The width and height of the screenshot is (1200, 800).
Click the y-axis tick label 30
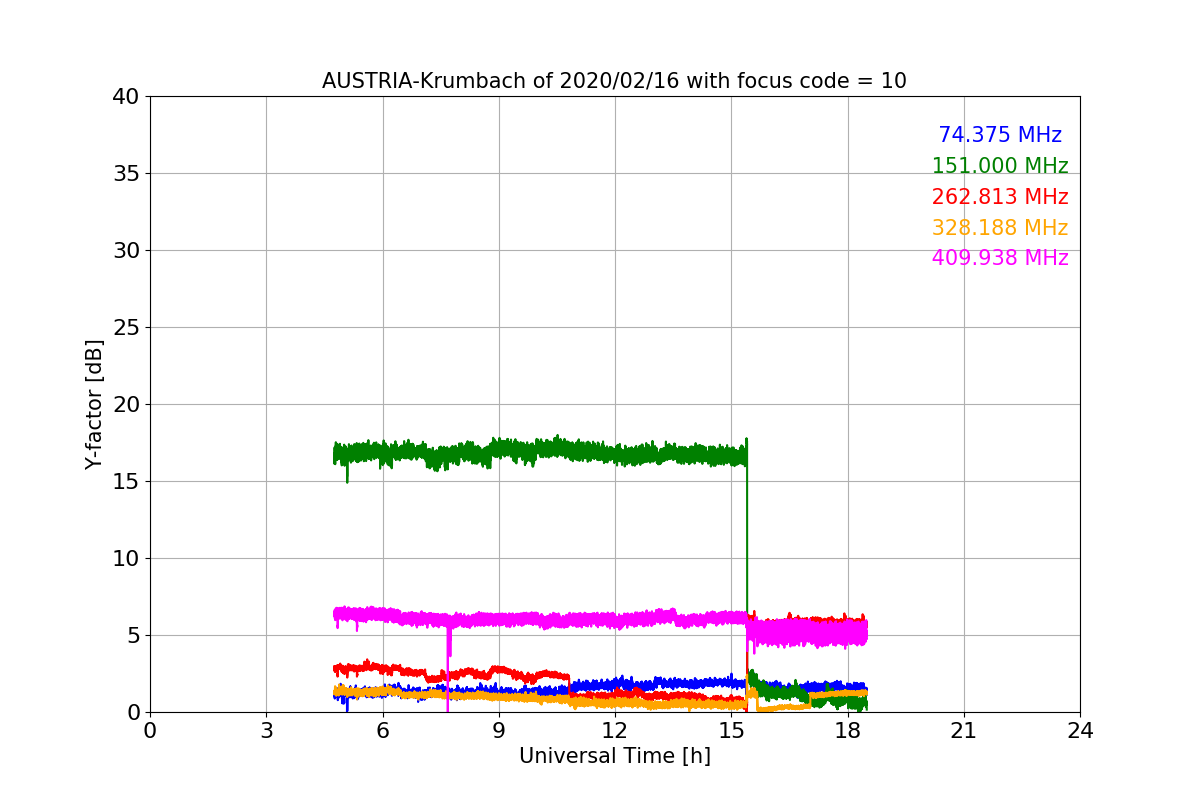(x=126, y=251)
